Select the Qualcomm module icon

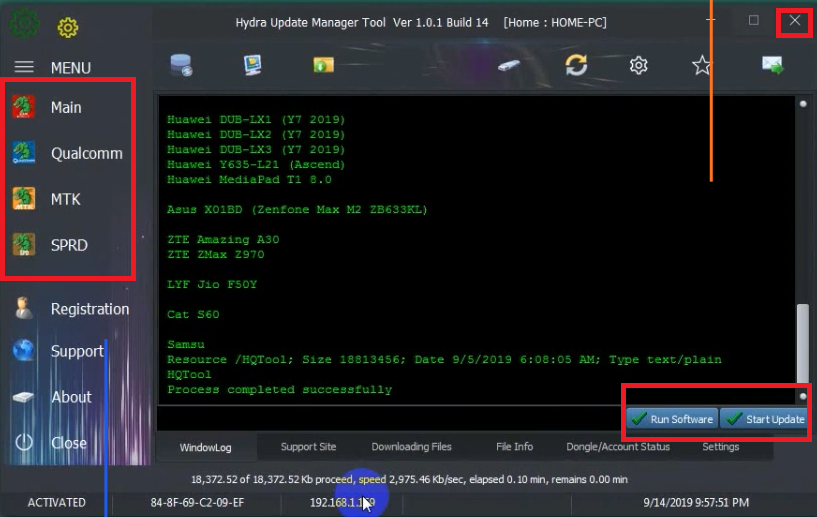pyautogui.click(x=23, y=153)
